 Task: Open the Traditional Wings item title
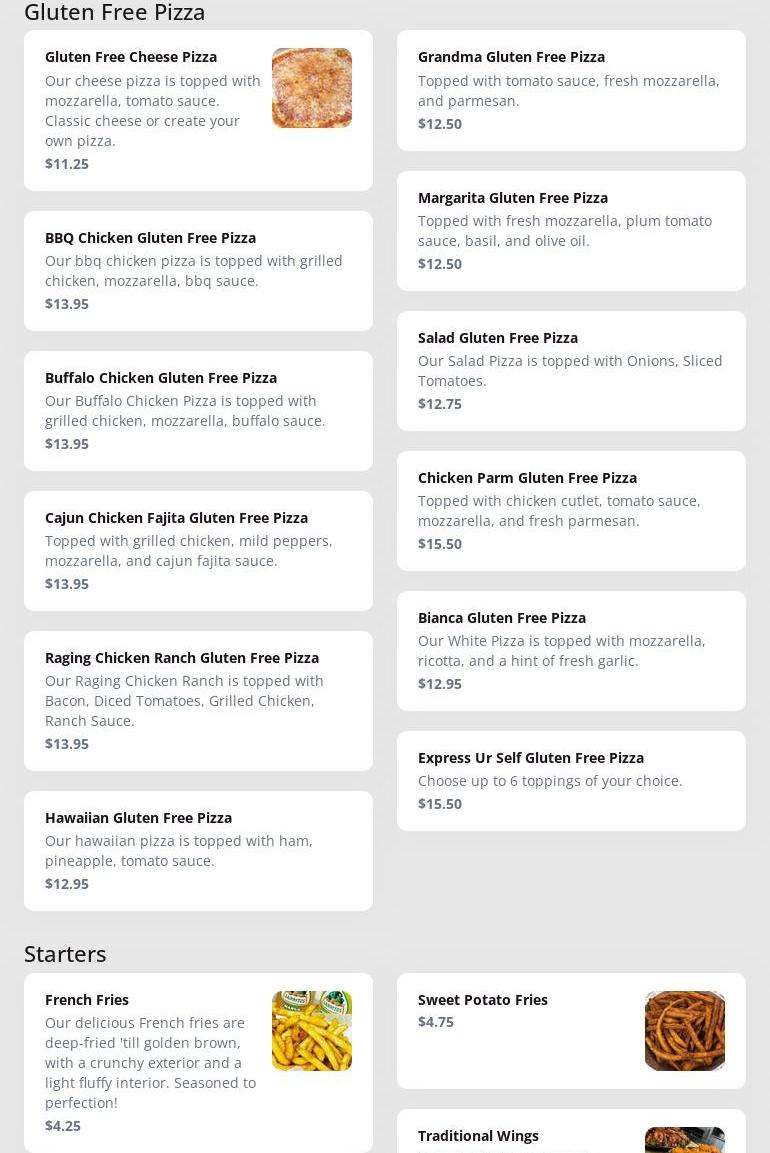(478, 1135)
